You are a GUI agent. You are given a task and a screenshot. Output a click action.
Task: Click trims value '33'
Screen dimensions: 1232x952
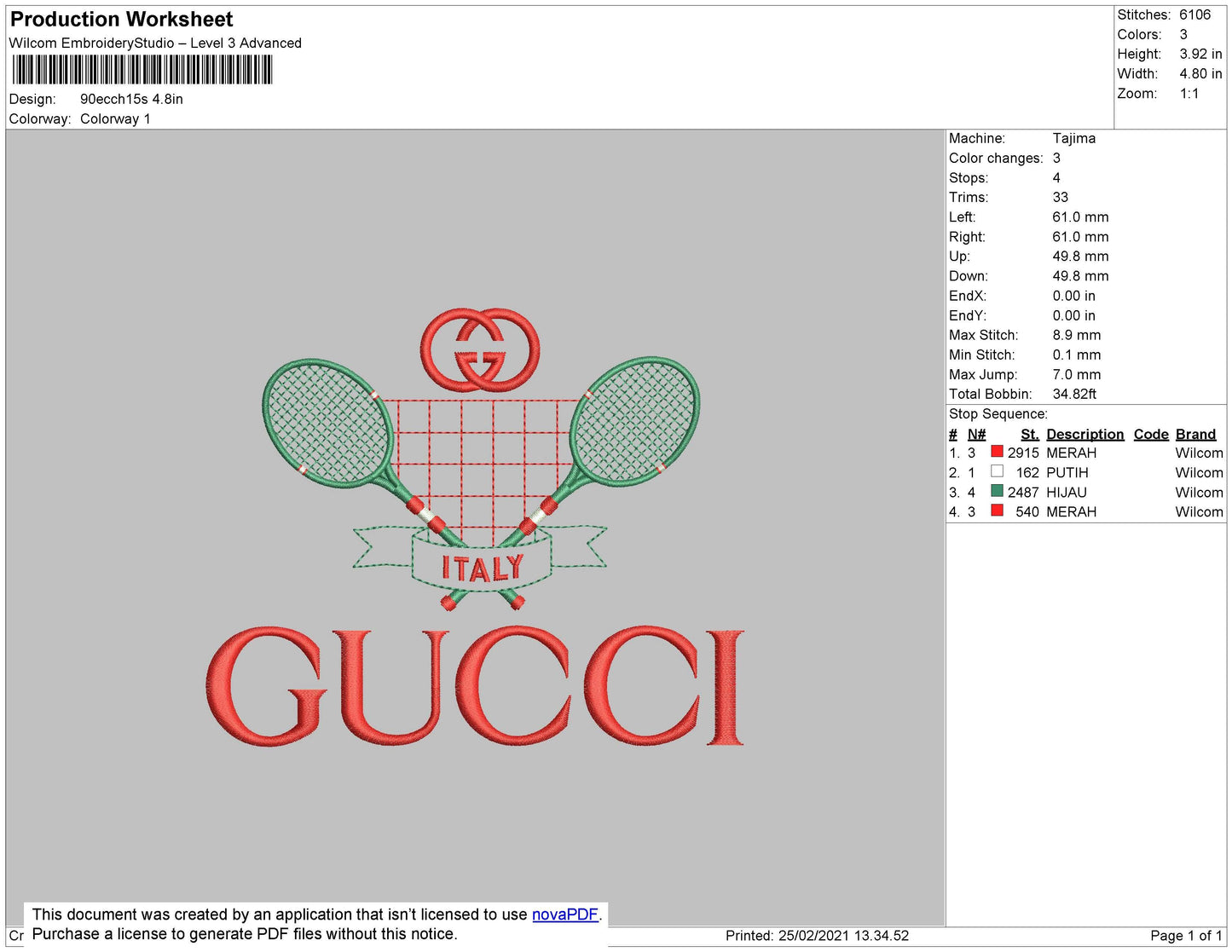pyautogui.click(x=1061, y=197)
